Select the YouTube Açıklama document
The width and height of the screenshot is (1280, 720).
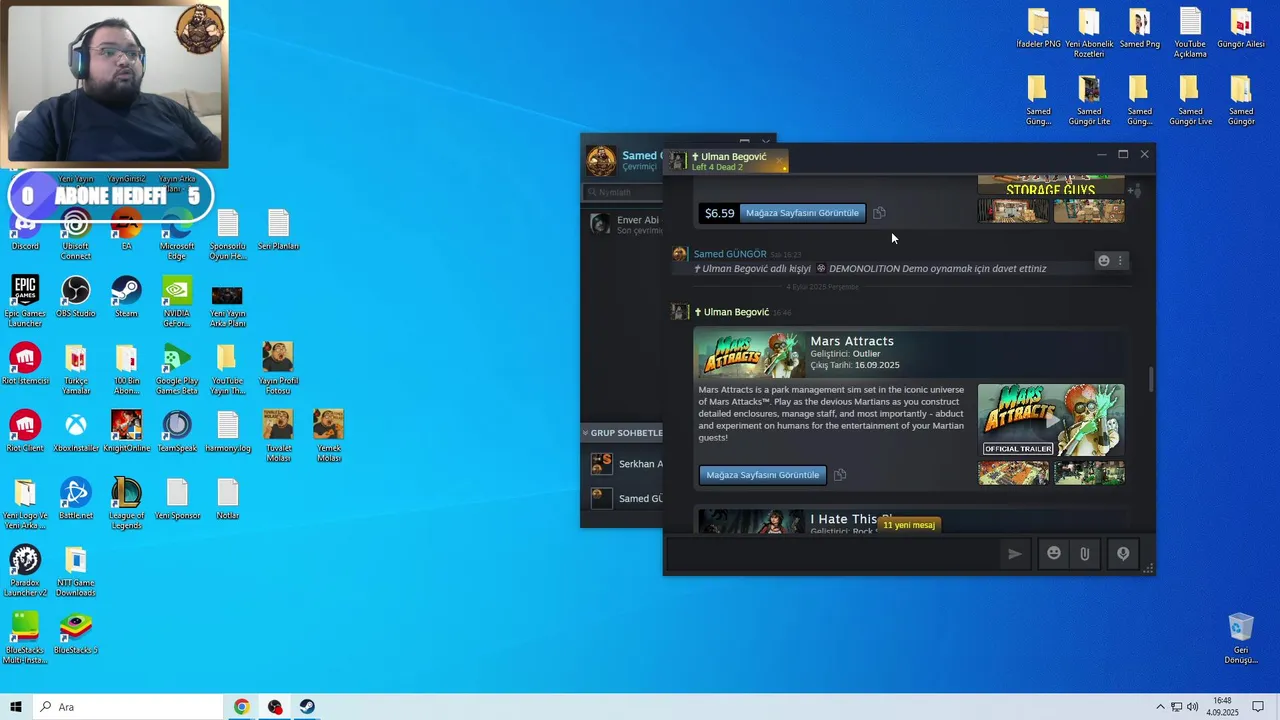[x=1190, y=34]
